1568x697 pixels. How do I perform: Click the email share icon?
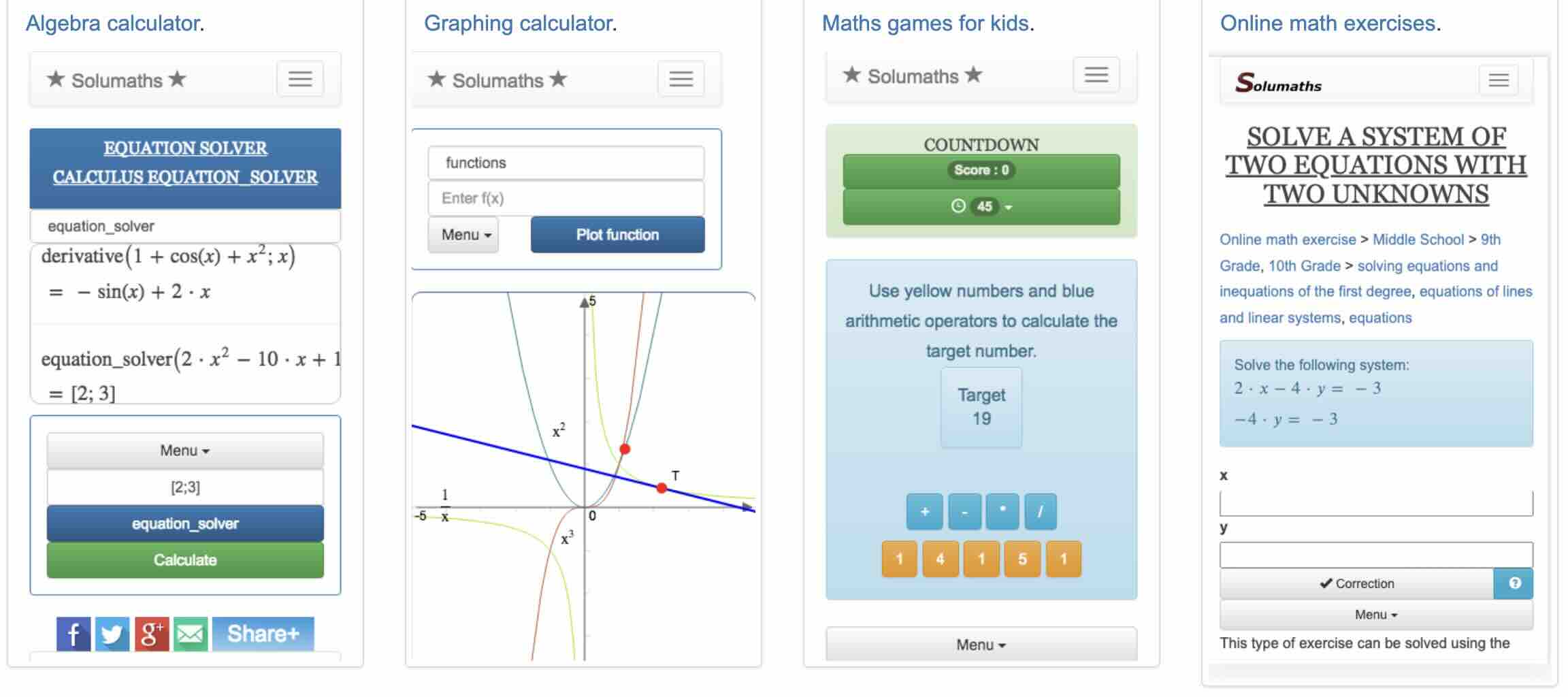coord(192,633)
